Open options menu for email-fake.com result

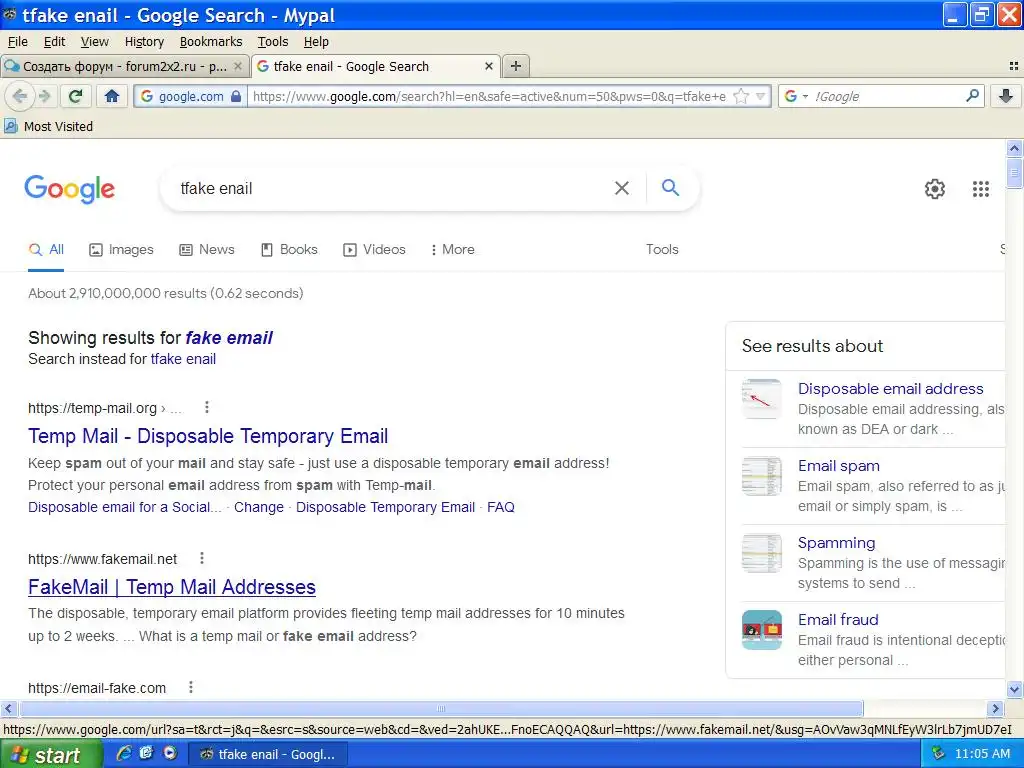(191, 687)
